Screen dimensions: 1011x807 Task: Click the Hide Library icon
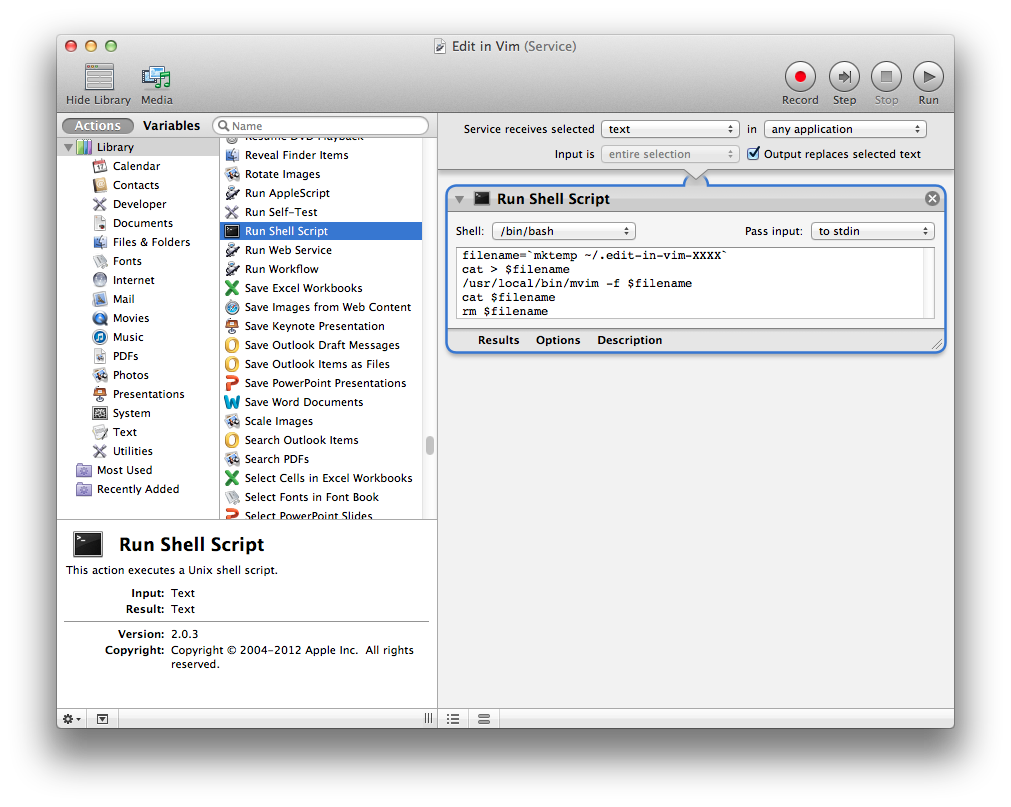98,77
